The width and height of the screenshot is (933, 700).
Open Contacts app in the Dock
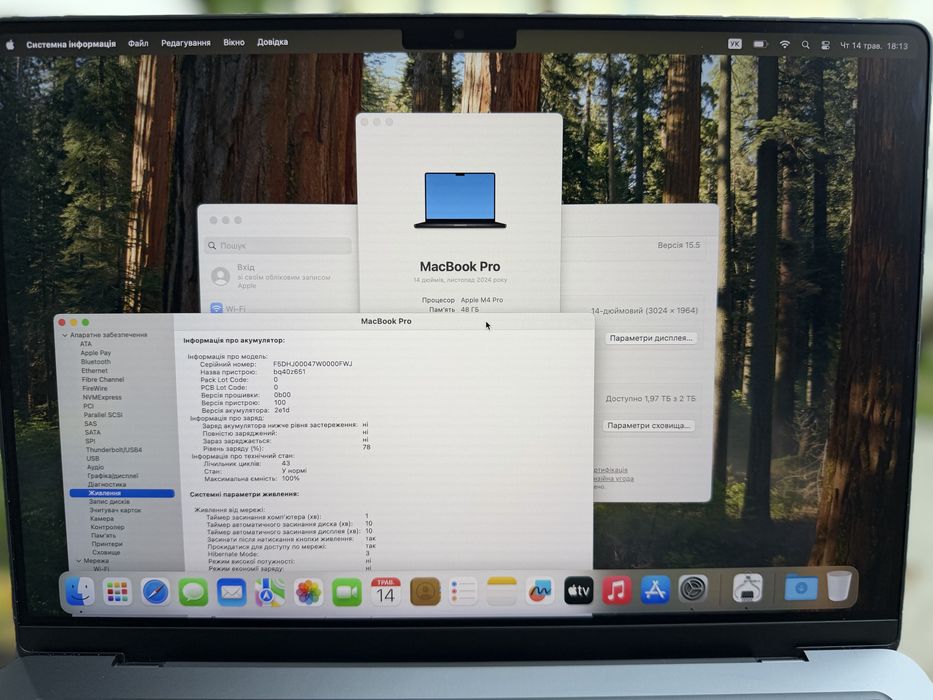tap(425, 592)
